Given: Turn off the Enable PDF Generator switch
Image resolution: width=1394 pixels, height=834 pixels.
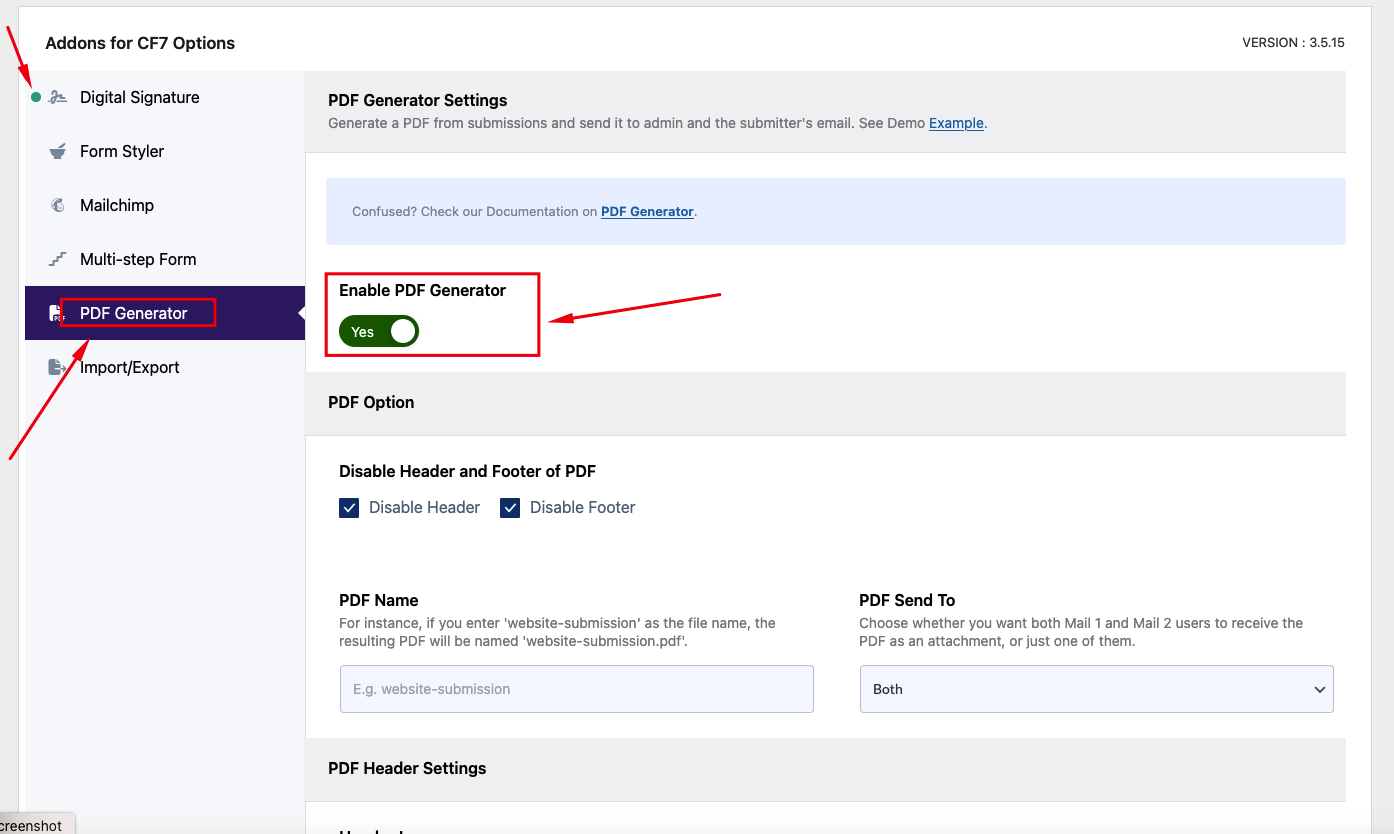Looking at the screenshot, I should pyautogui.click(x=379, y=332).
